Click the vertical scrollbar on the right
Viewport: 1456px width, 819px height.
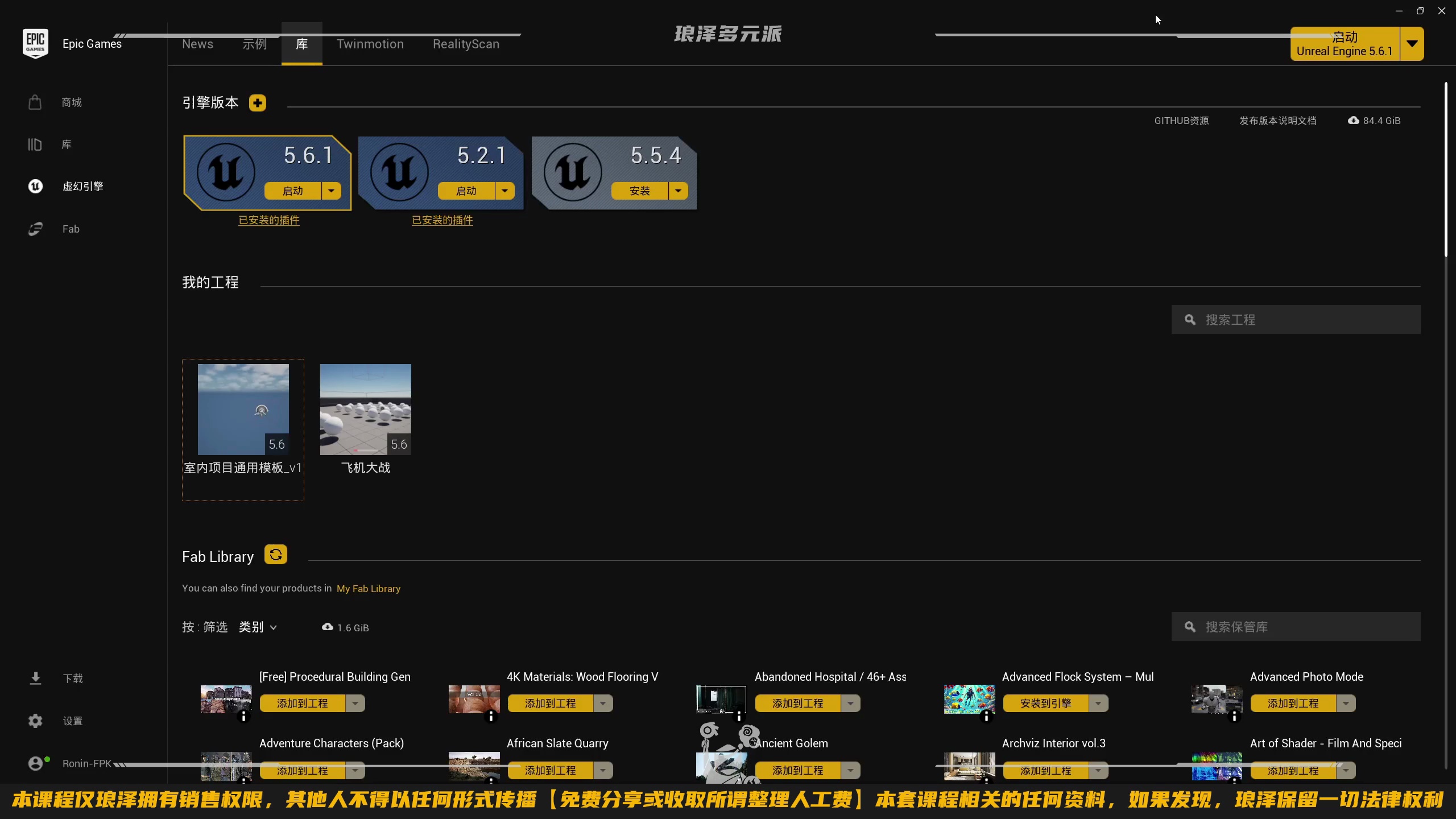coord(1446,169)
